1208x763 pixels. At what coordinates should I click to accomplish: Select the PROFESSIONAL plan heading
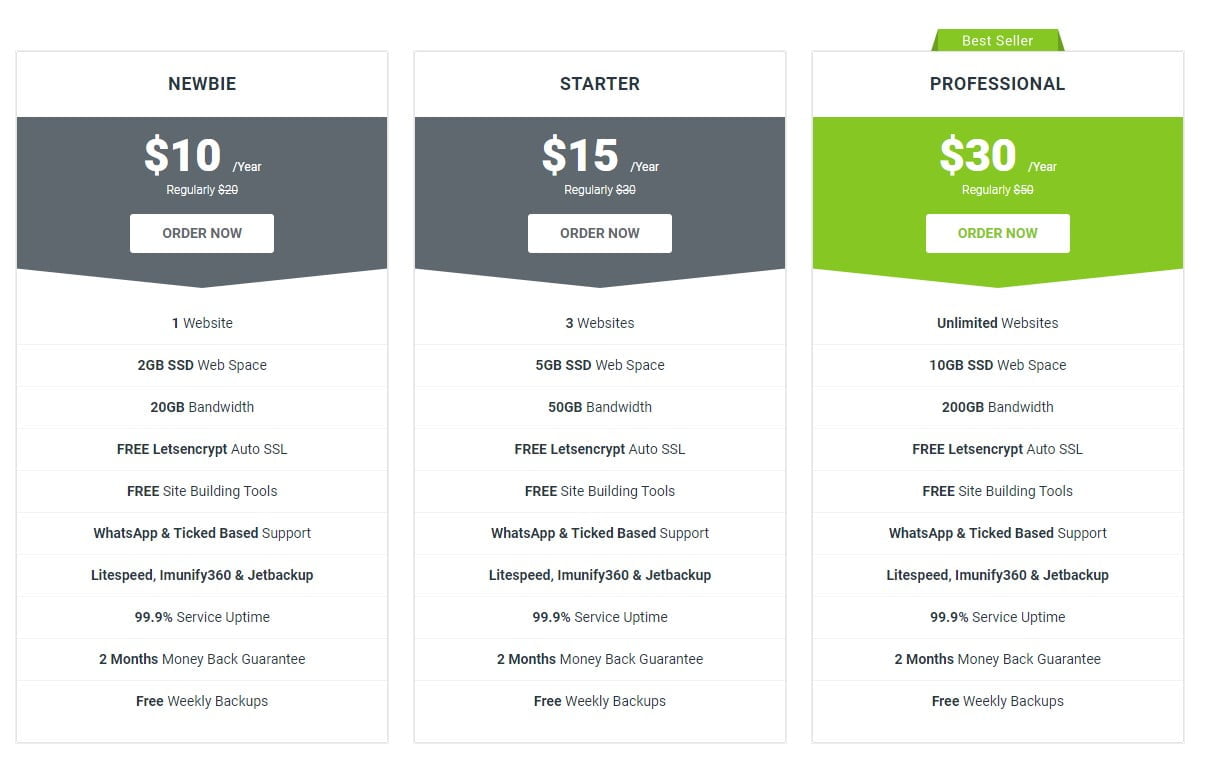997,84
